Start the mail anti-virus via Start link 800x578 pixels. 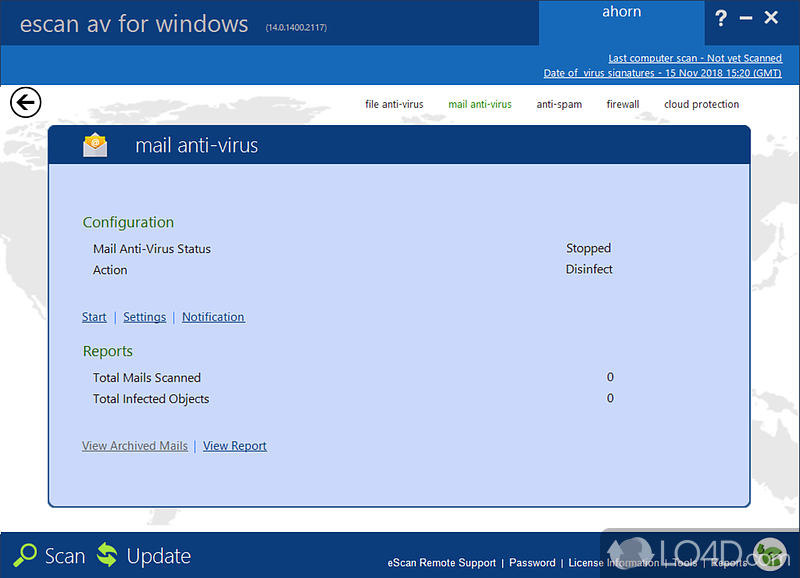tap(94, 317)
